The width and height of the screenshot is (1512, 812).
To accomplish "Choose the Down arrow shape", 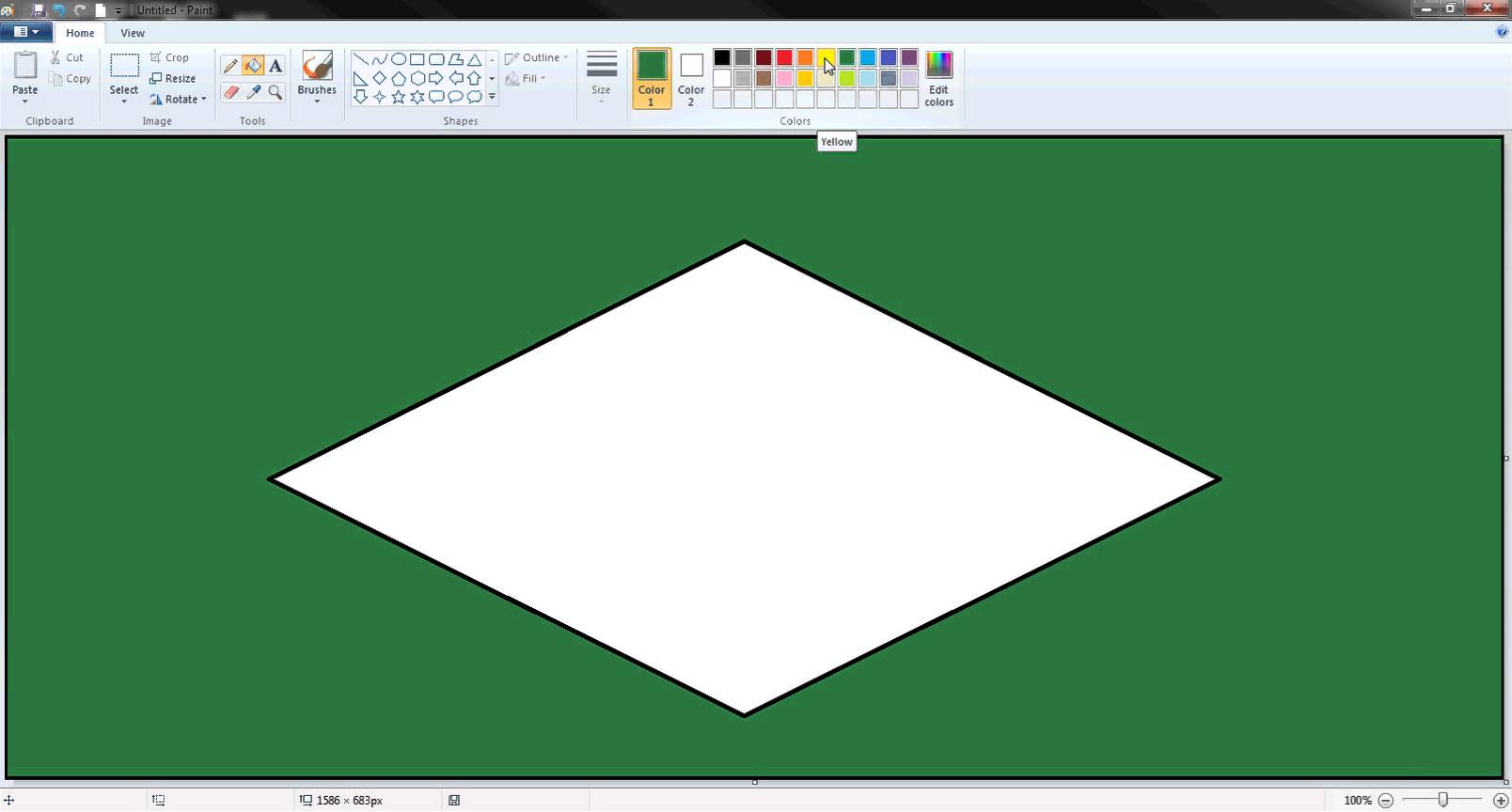I will [360, 97].
